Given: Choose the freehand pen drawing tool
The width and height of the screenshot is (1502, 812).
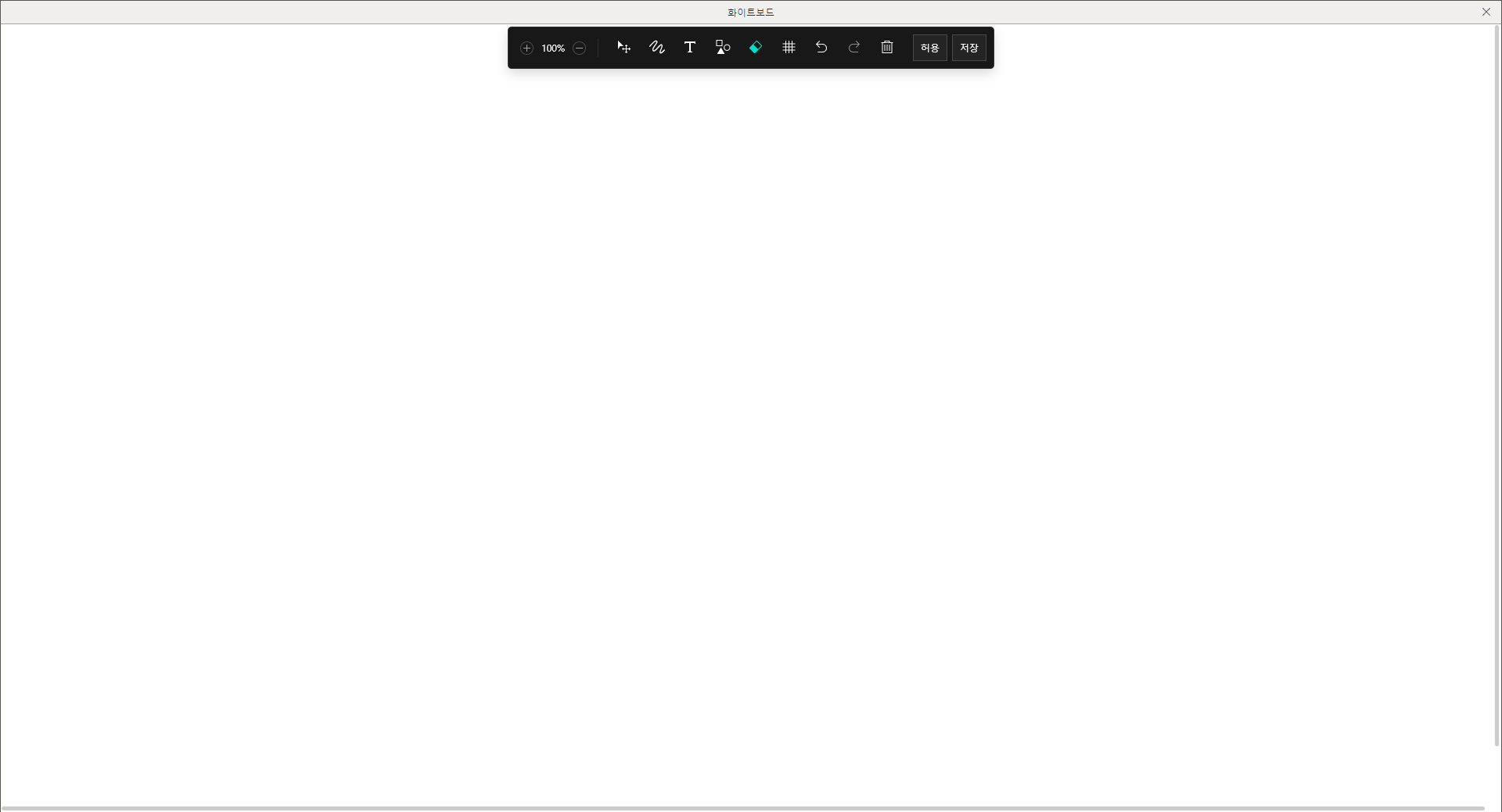Looking at the screenshot, I should coord(657,48).
